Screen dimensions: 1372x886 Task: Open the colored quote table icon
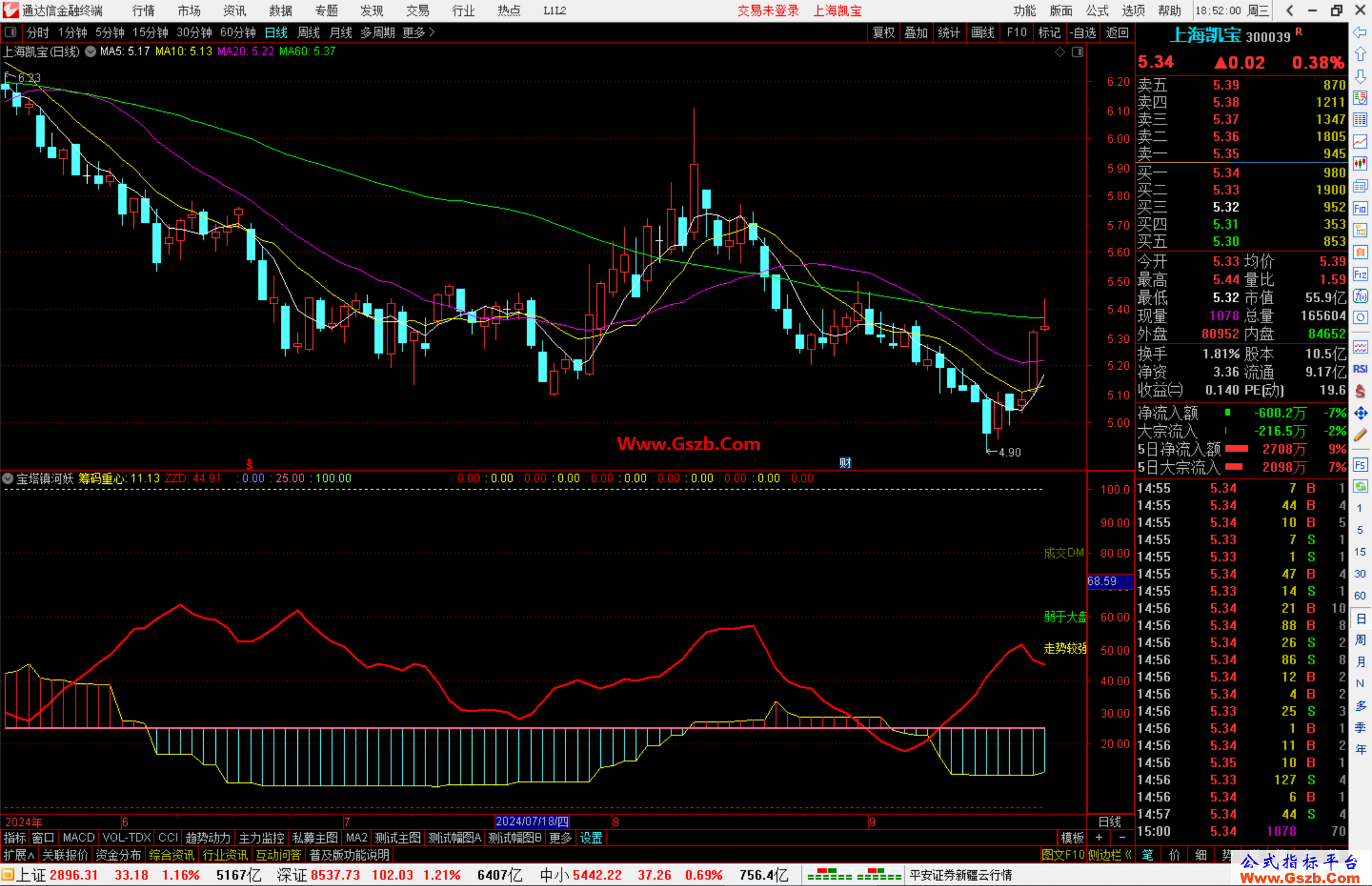point(1360,120)
